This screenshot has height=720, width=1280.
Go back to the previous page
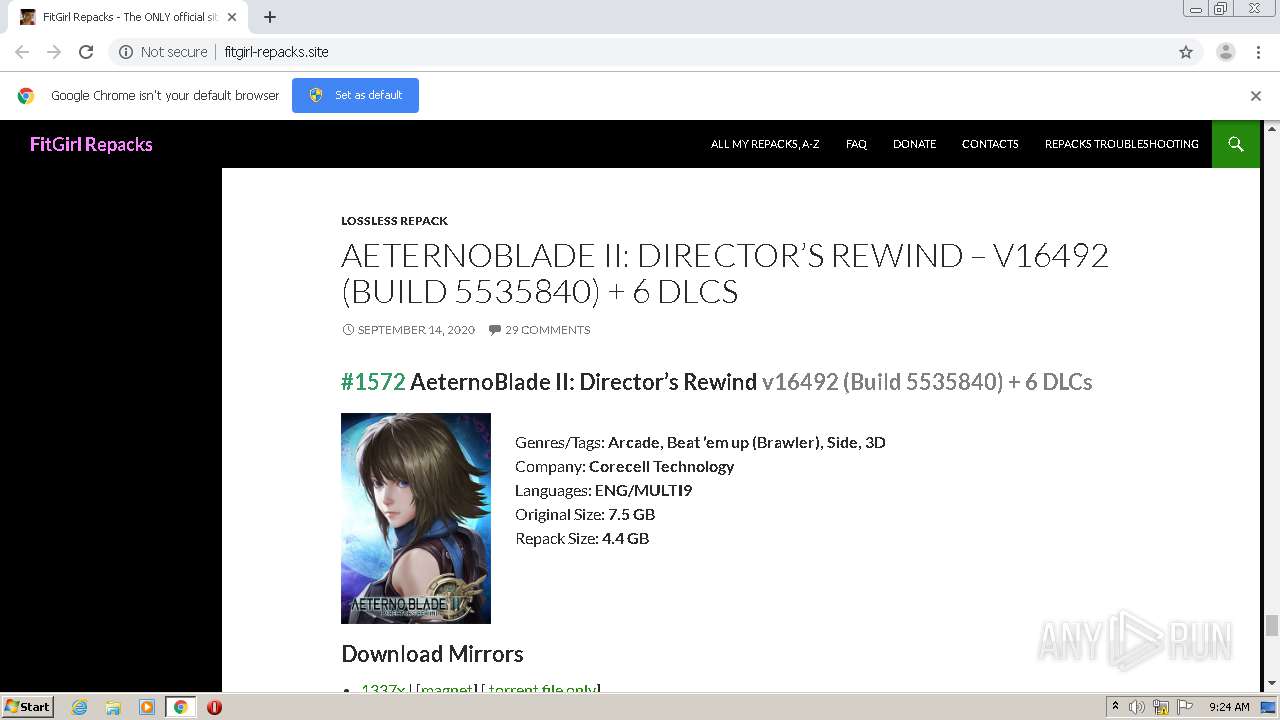22,52
